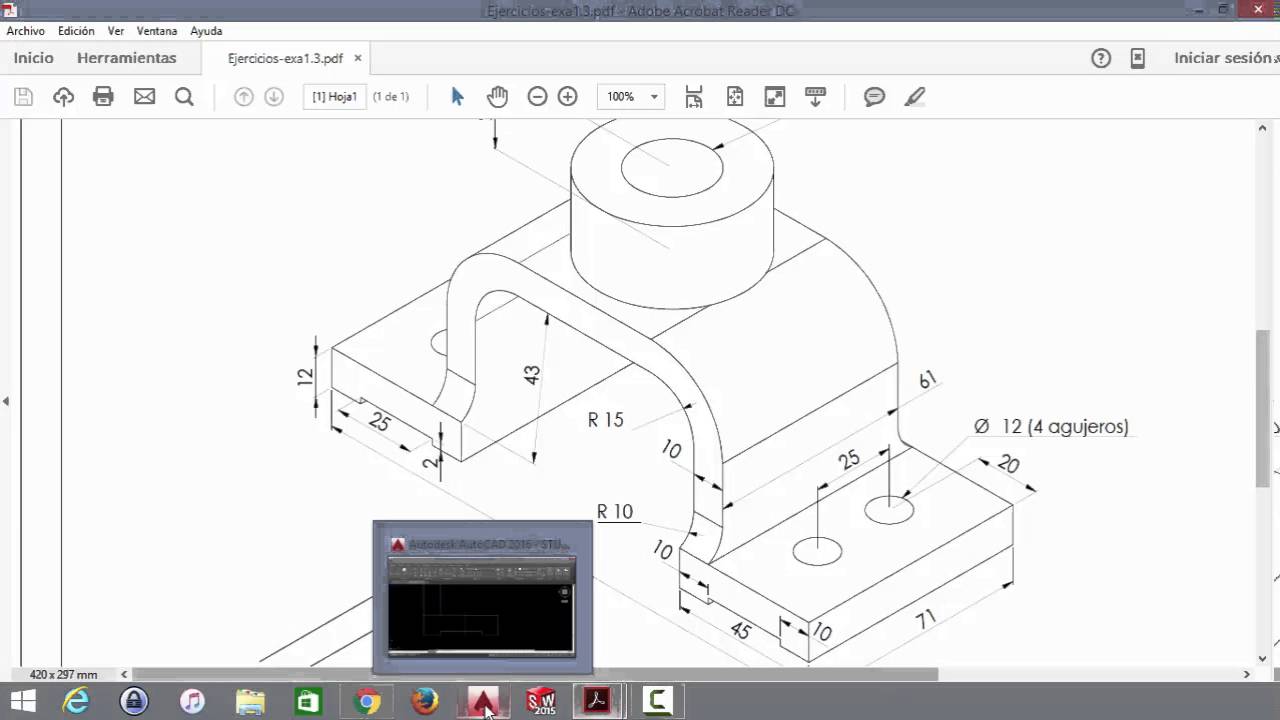Click the page size 420 x 297 mm label
This screenshot has width=1280, height=720.
pos(64,674)
